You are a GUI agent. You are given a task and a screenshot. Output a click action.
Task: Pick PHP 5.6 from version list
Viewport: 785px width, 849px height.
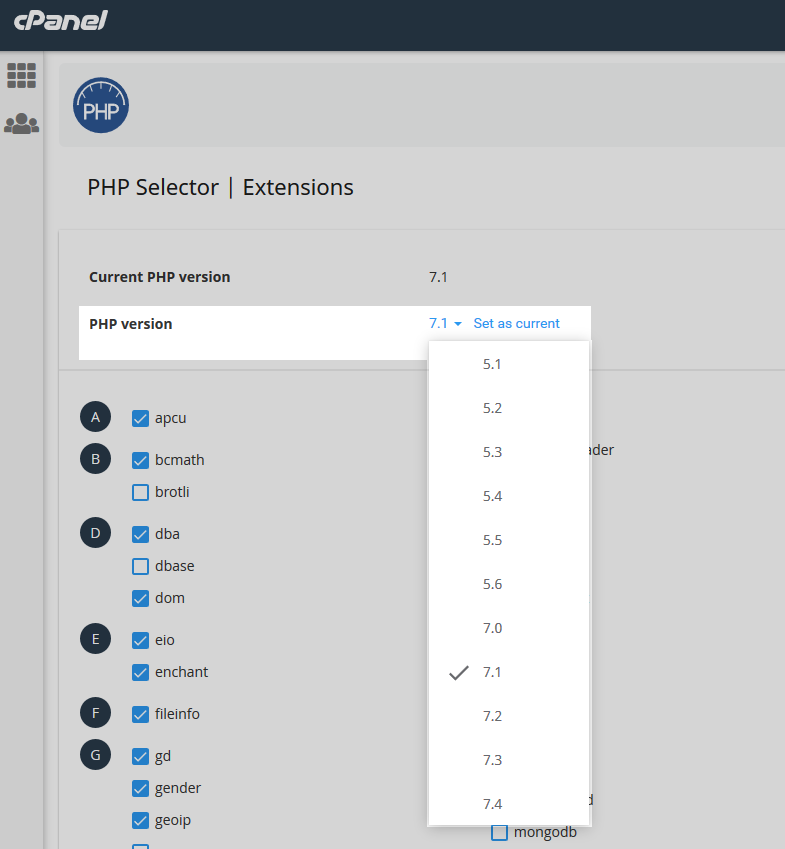509,584
